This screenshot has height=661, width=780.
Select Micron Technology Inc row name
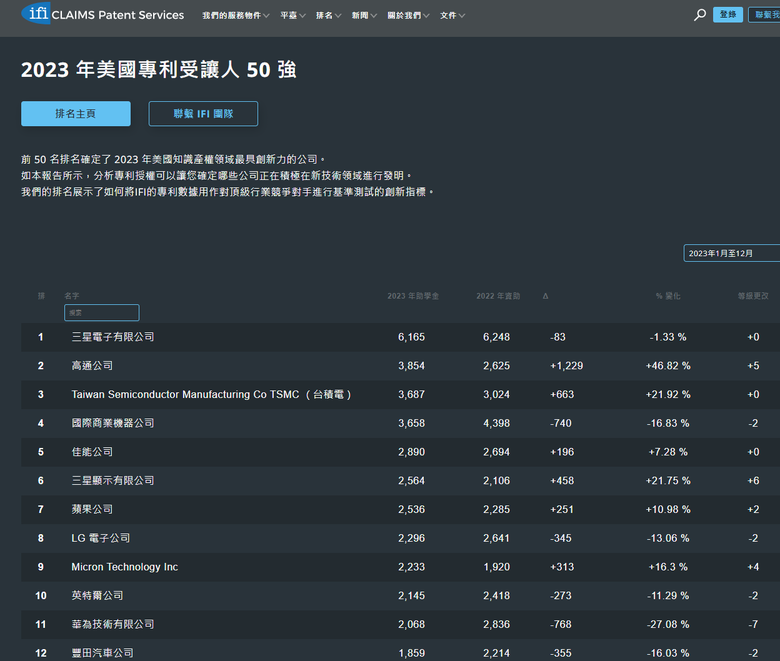tap(124, 567)
